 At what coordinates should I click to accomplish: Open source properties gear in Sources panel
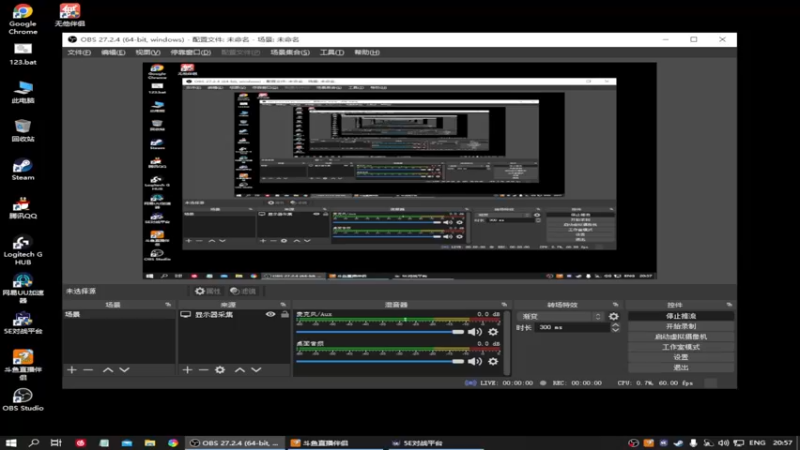tap(220, 370)
